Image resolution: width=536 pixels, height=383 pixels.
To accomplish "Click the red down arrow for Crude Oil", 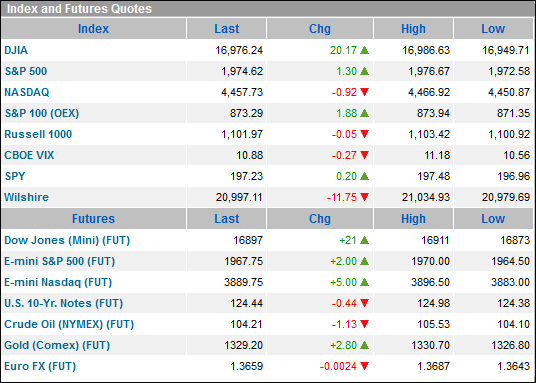I will [364, 324].
